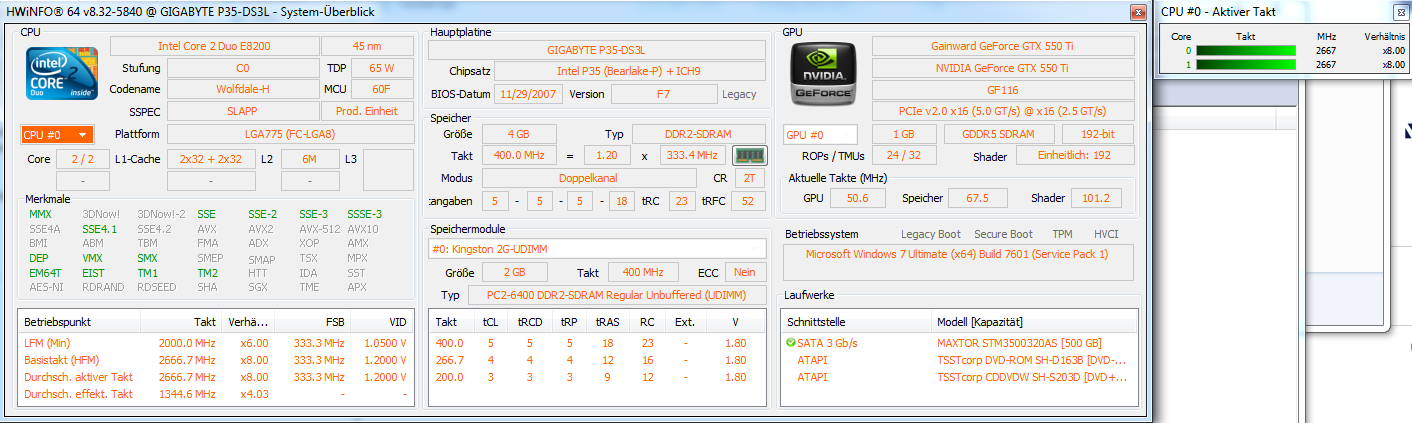Click the Wolfdale-H codename value

coord(242,89)
